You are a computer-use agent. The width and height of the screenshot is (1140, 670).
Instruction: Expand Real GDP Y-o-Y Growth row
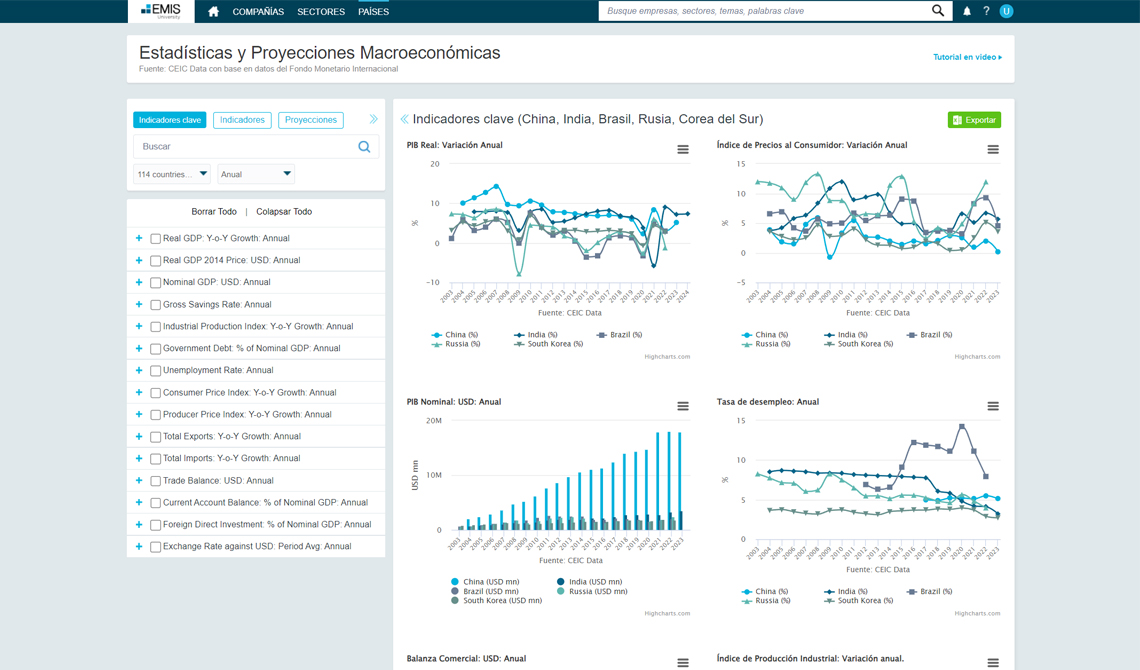pyautogui.click(x=139, y=238)
